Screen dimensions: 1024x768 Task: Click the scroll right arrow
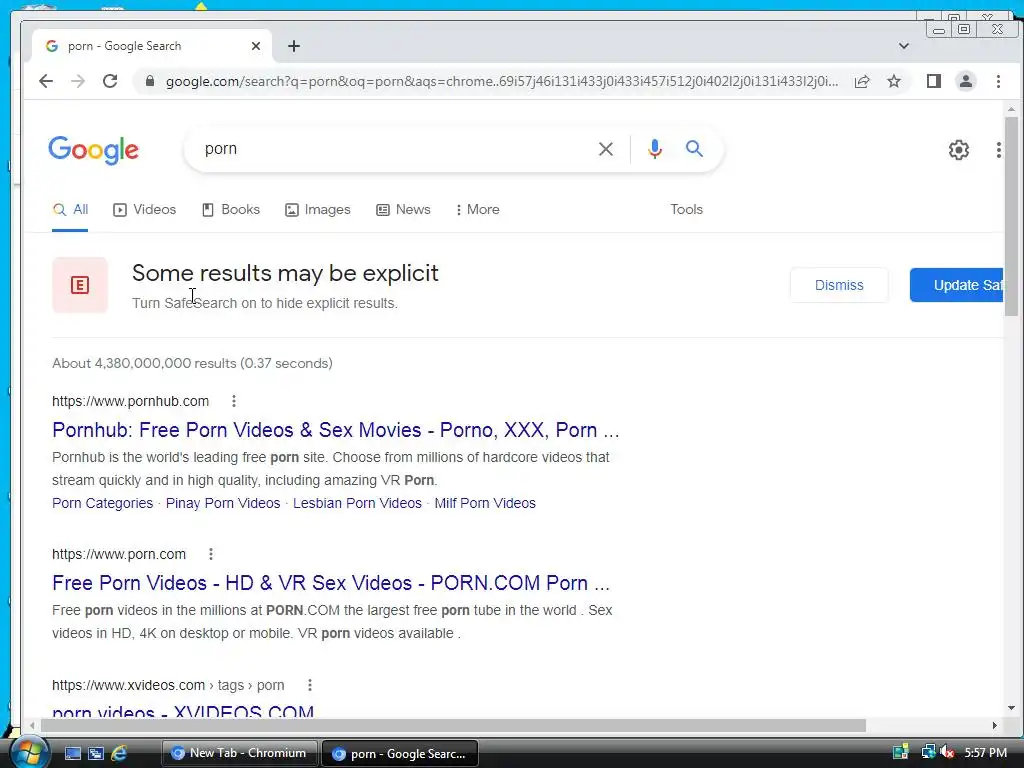(995, 726)
